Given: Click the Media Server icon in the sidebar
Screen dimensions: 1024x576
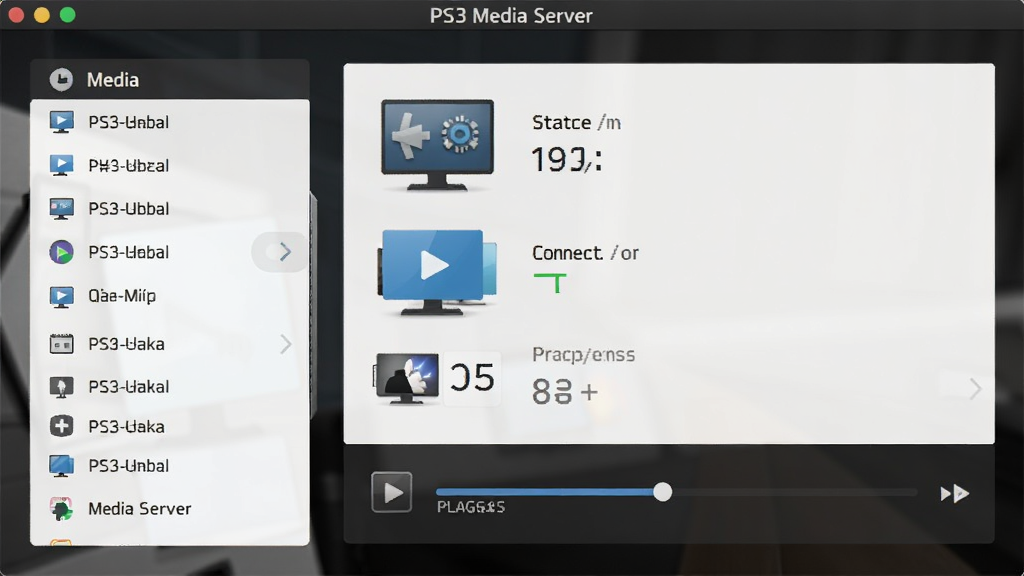Looking at the screenshot, I should (61, 509).
